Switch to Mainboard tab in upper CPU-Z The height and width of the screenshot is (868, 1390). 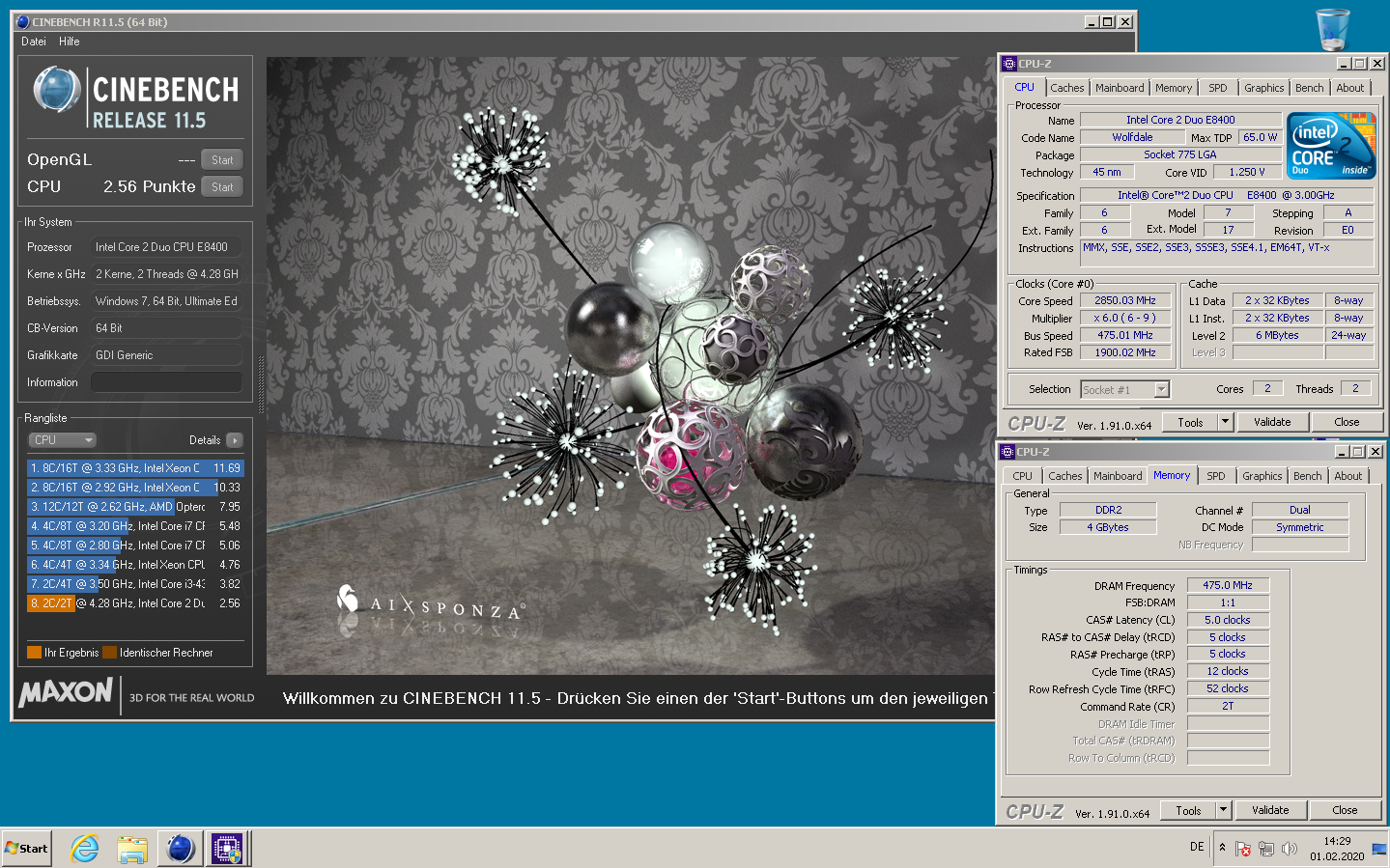1120,88
